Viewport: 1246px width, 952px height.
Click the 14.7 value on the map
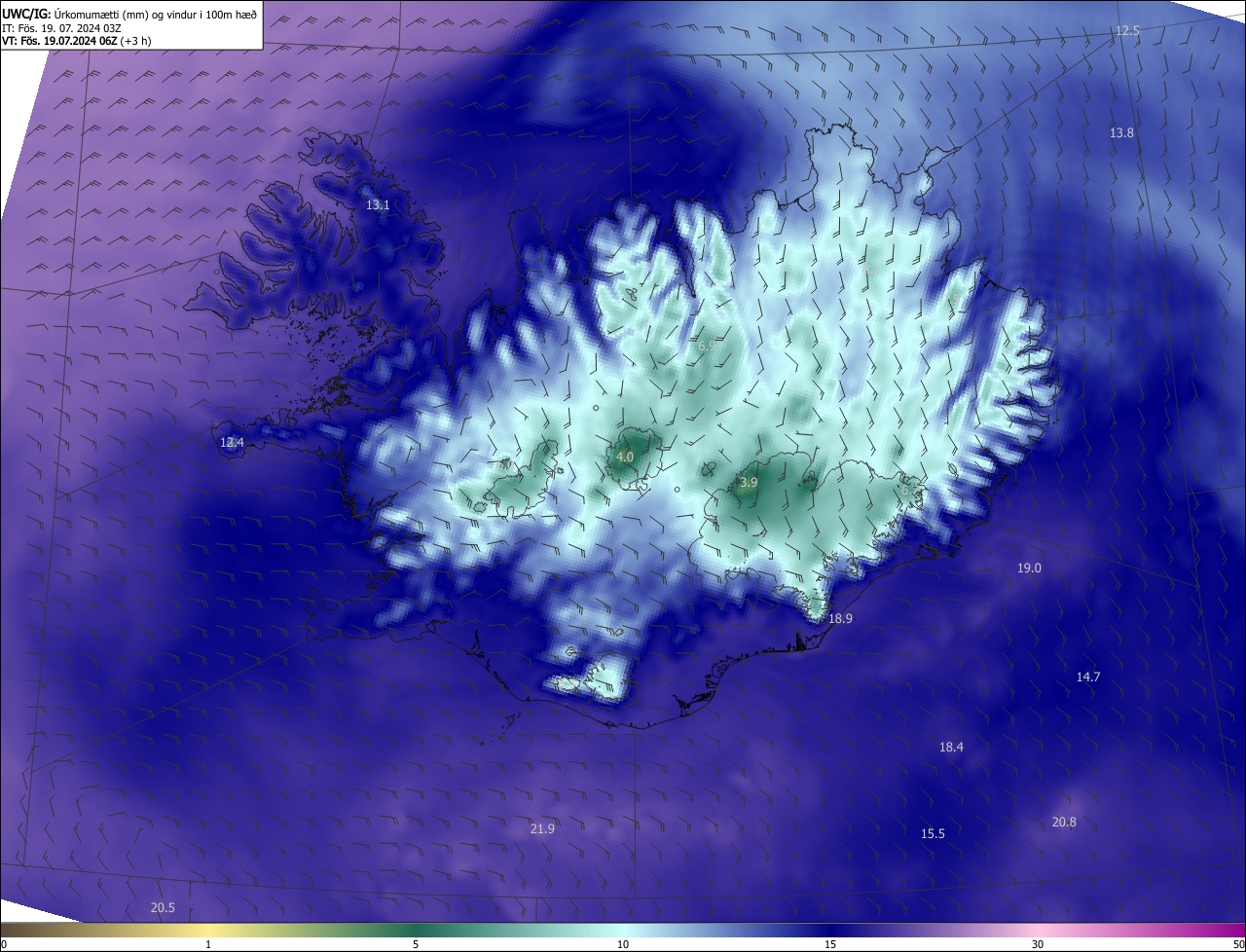[x=1088, y=677]
